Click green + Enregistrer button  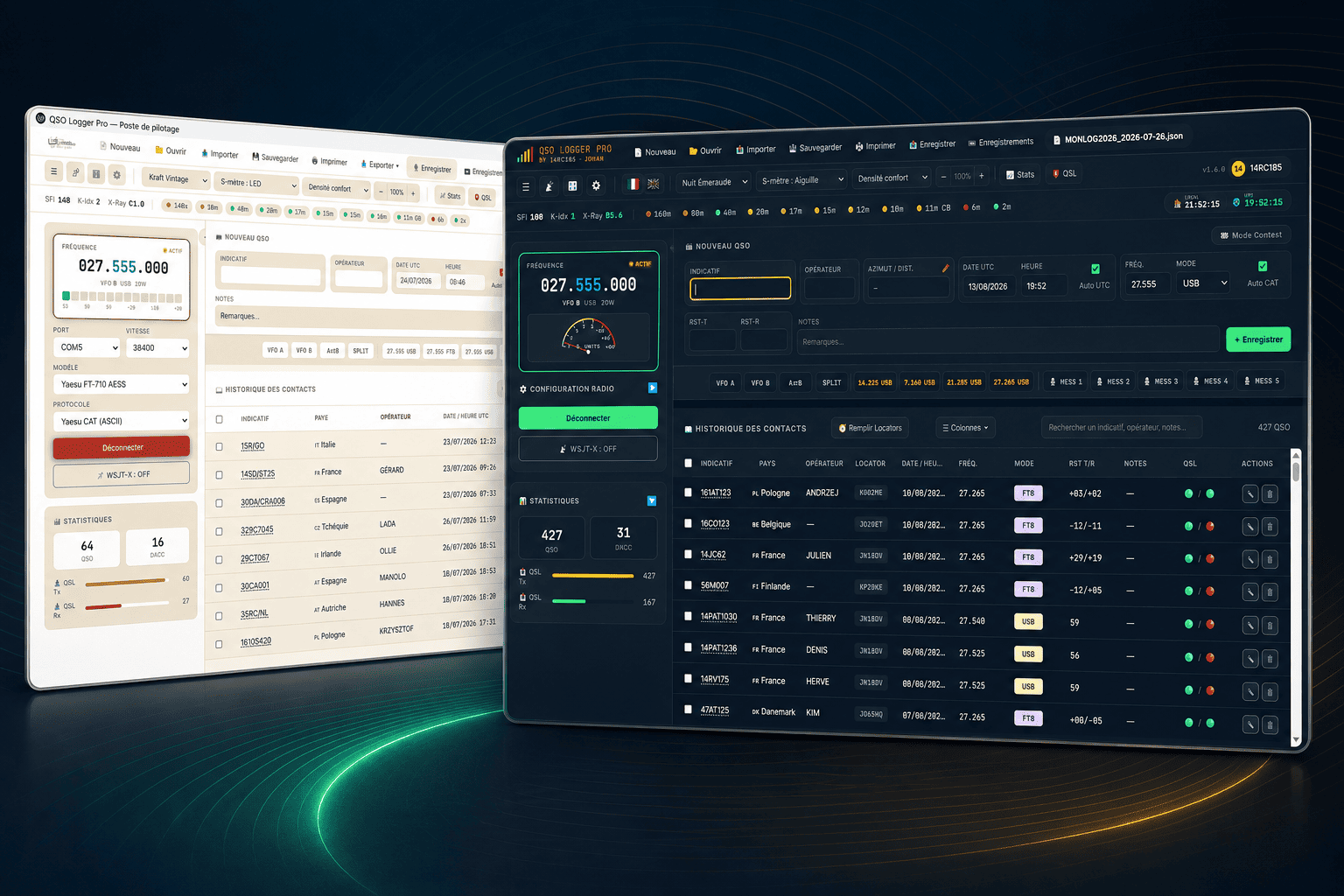(x=1258, y=339)
